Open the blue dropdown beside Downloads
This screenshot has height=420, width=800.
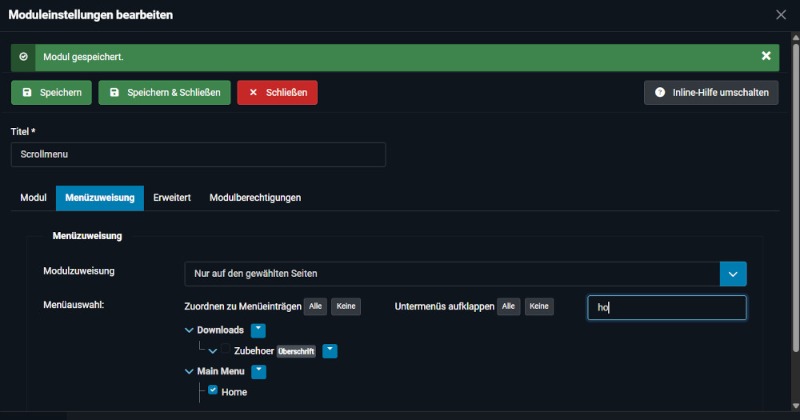tap(258, 329)
